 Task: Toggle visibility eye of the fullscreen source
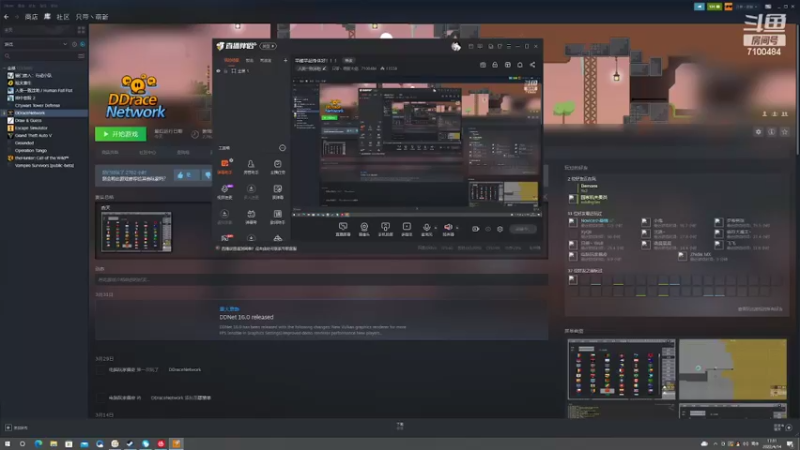point(218,71)
